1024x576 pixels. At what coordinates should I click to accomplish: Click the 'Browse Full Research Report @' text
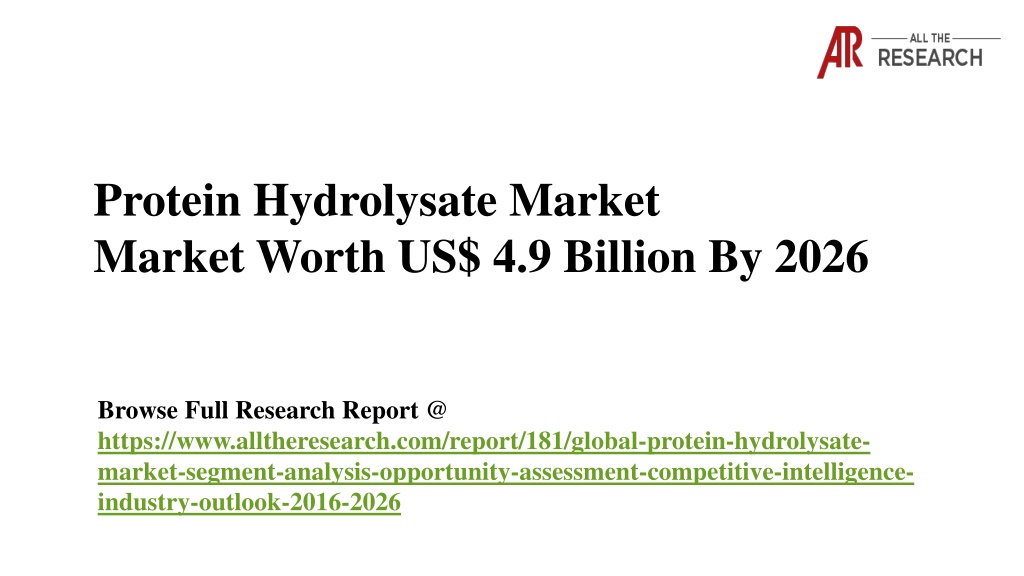[272, 410]
